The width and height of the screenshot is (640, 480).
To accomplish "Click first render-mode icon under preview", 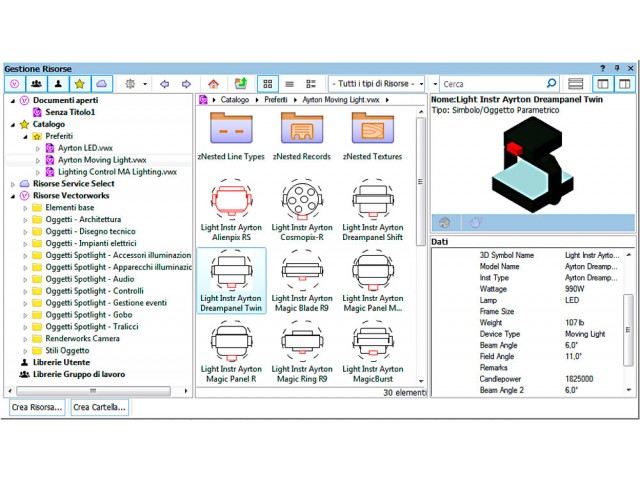I will click(x=444, y=223).
